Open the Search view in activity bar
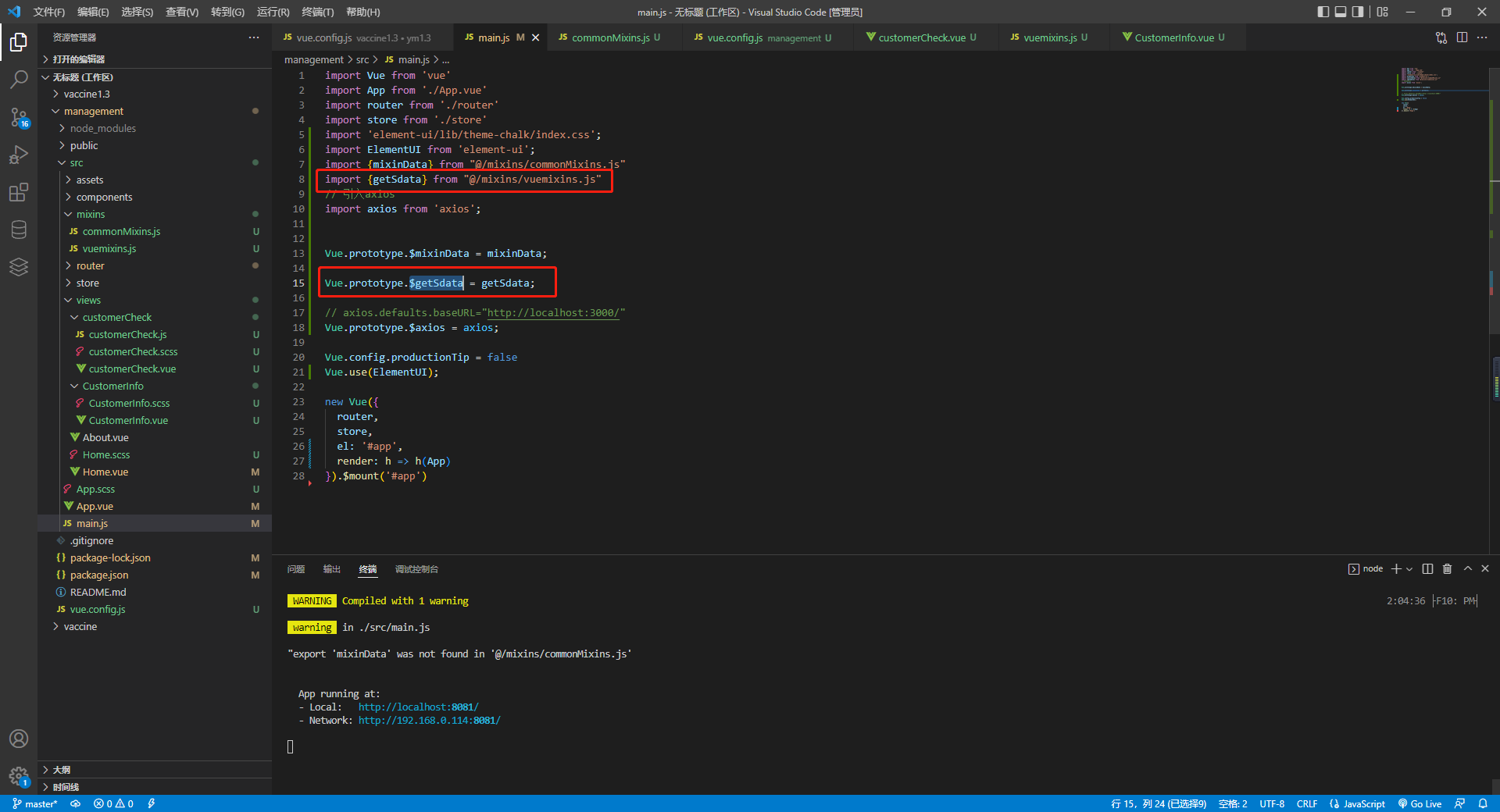Screen dimensions: 1500x812 (19, 79)
